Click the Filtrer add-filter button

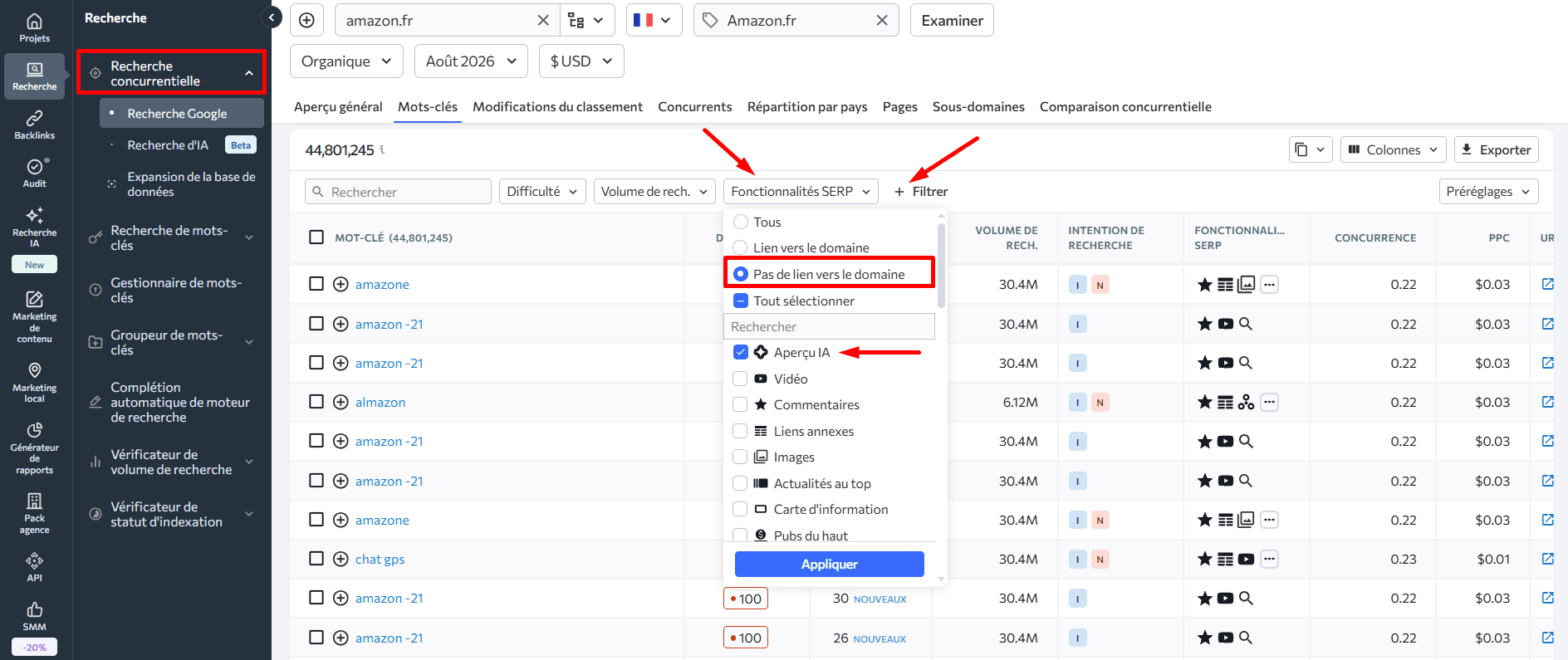[x=921, y=192]
